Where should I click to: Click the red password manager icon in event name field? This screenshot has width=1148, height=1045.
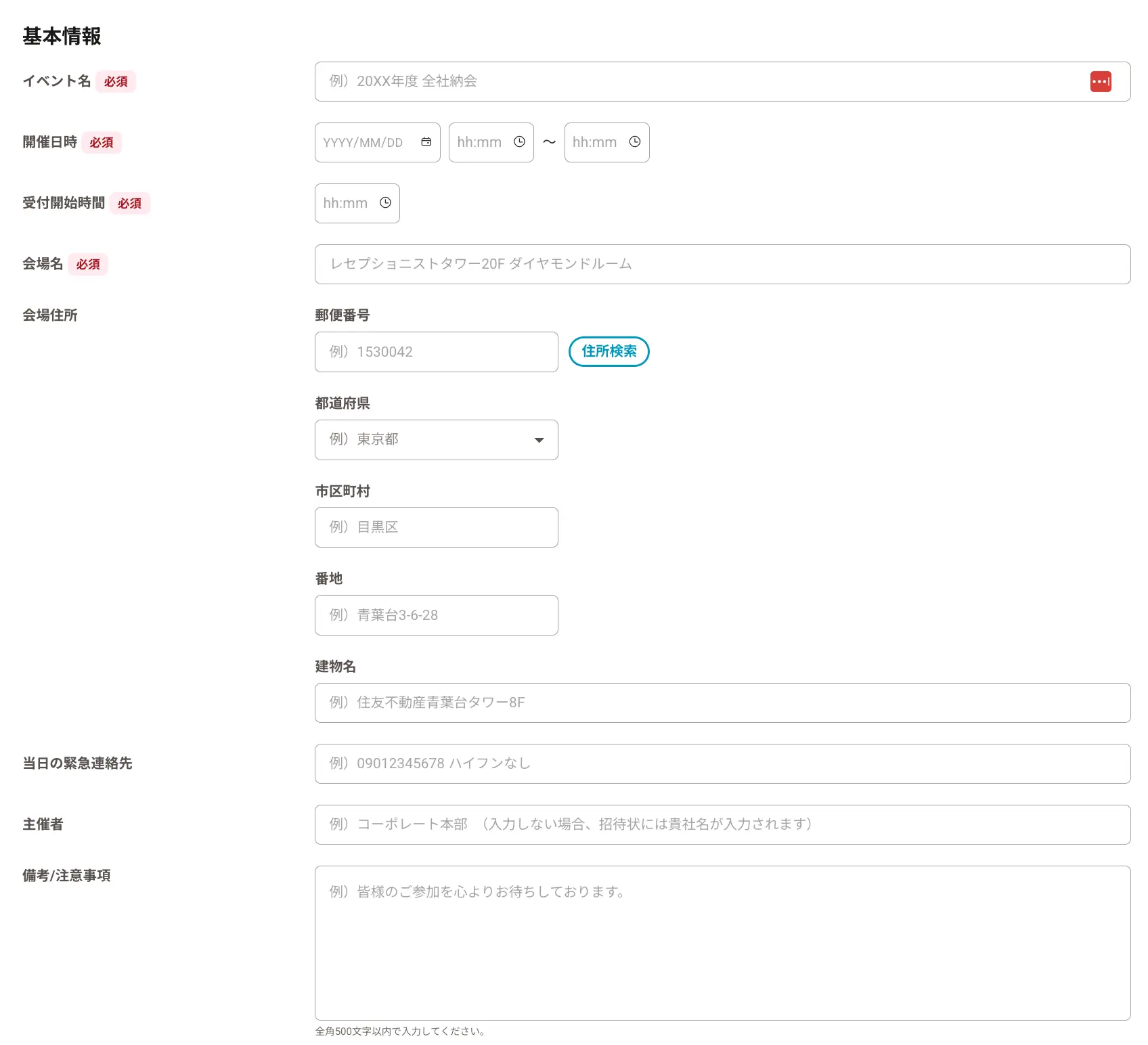(x=1101, y=81)
